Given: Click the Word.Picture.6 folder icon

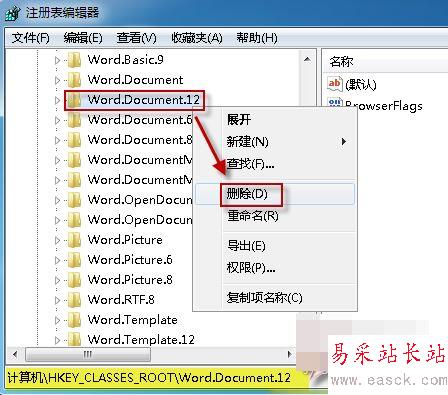Looking at the screenshot, I should [x=74, y=260].
